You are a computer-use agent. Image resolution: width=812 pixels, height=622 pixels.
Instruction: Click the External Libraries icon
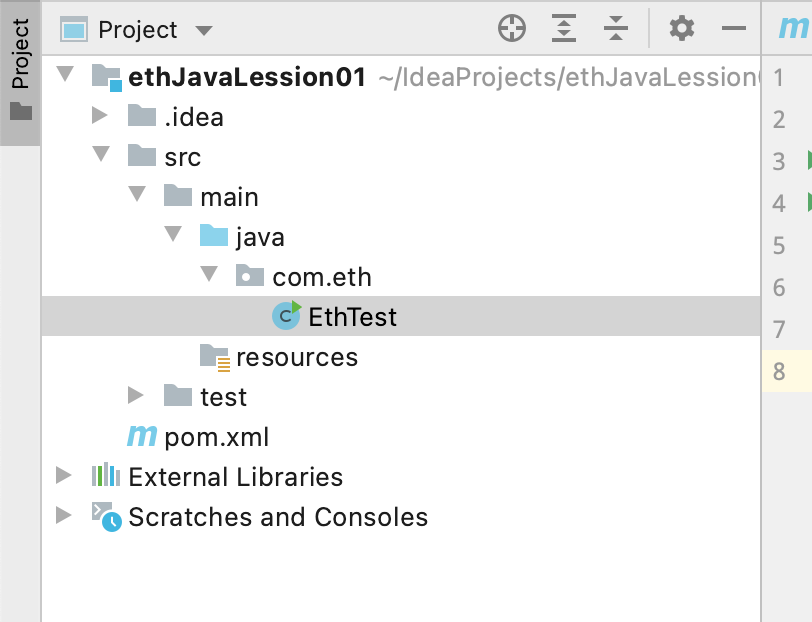(106, 475)
